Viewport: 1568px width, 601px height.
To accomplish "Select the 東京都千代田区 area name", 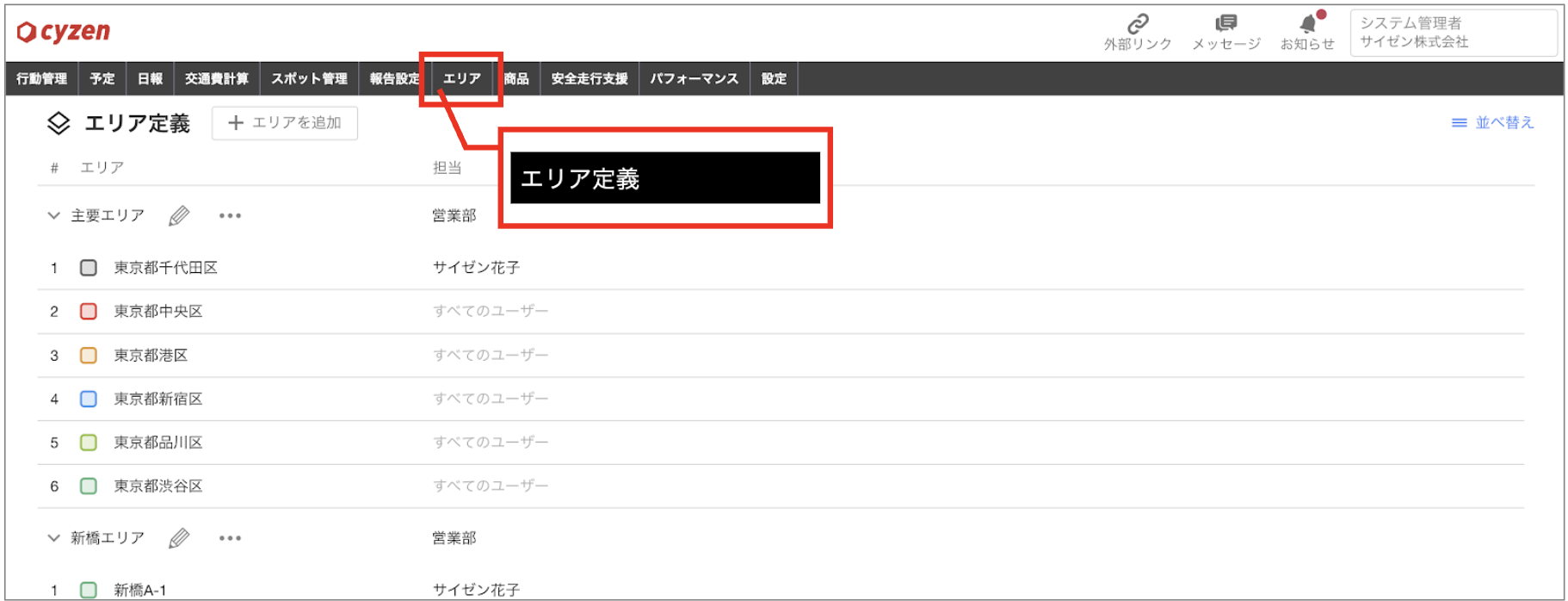I will click(166, 268).
